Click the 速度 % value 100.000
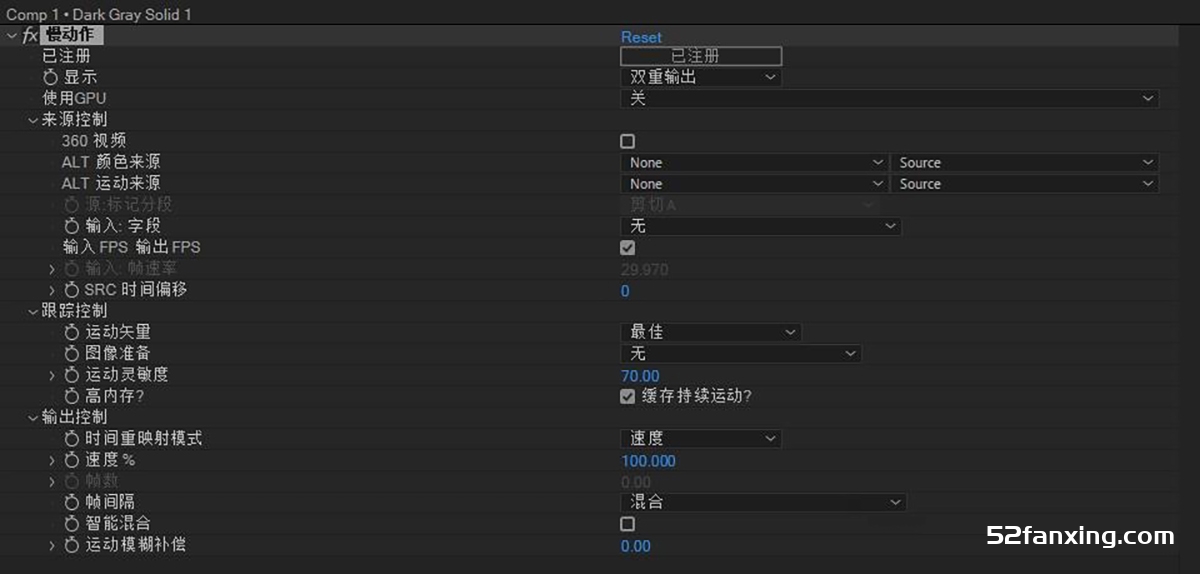This screenshot has height=574, width=1200. [x=648, y=461]
